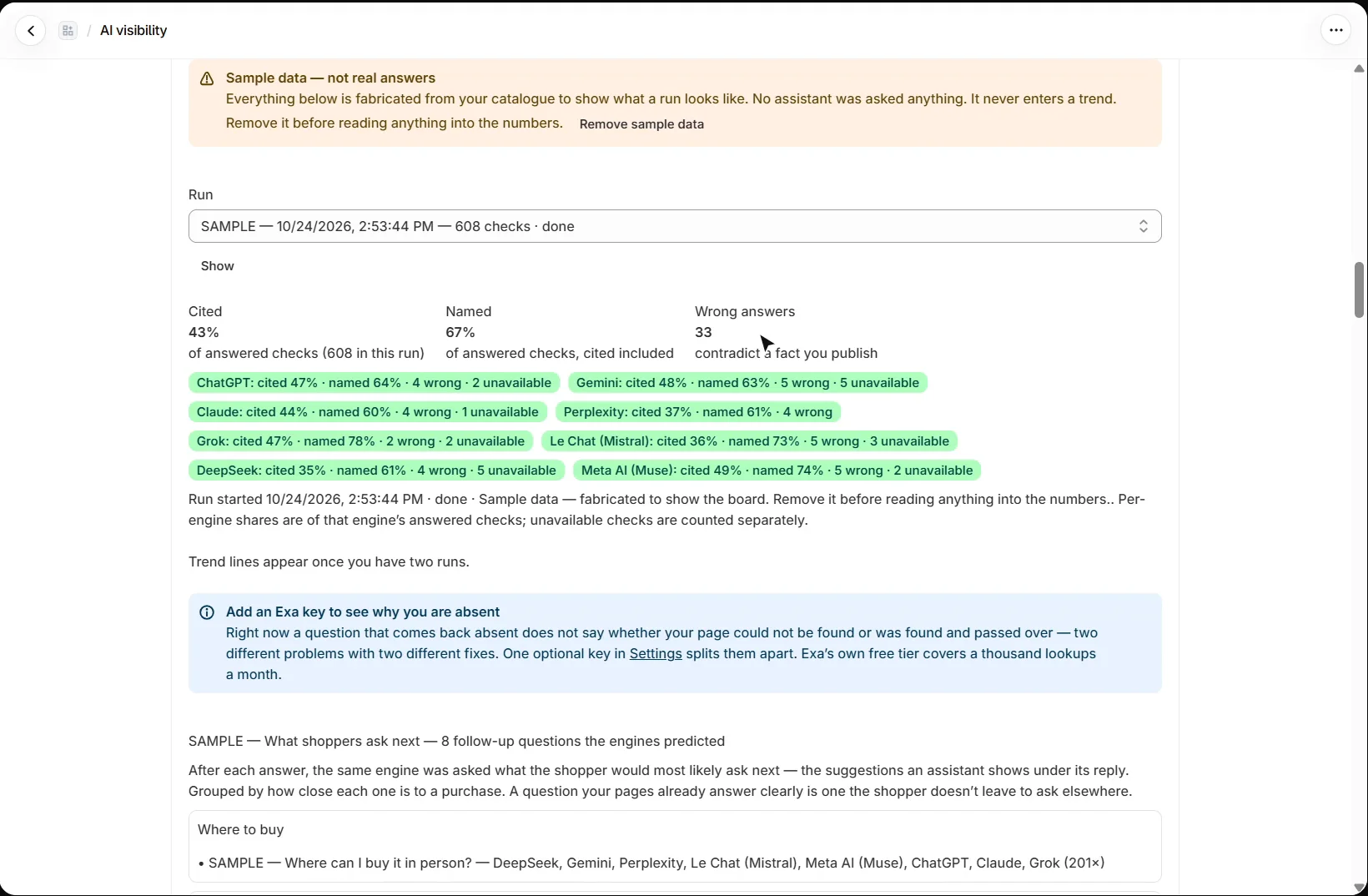Select the DeepSeek cited 35% badge
This screenshot has height=896, width=1368.
[376, 471]
